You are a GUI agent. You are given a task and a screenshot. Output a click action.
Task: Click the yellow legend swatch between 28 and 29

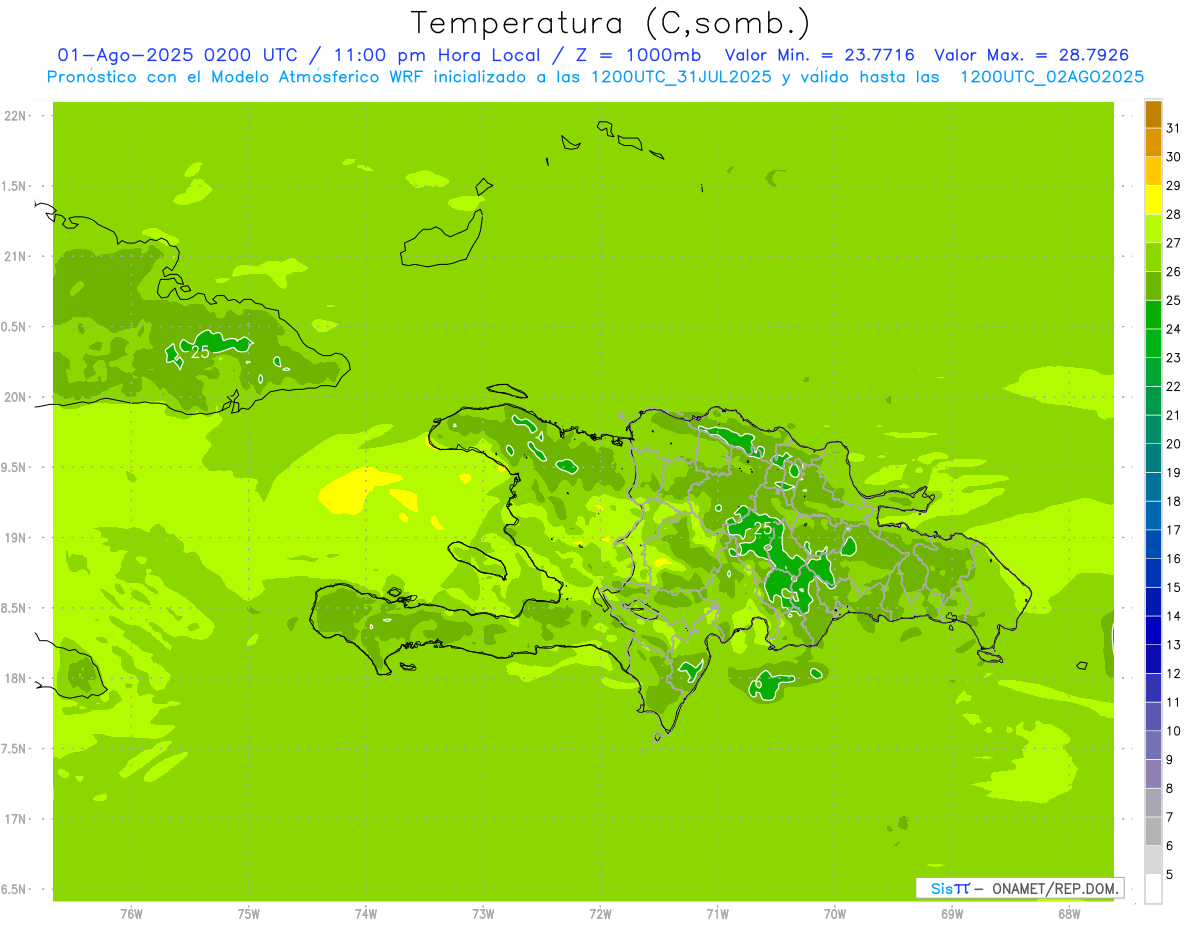[x=1153, y=200]
